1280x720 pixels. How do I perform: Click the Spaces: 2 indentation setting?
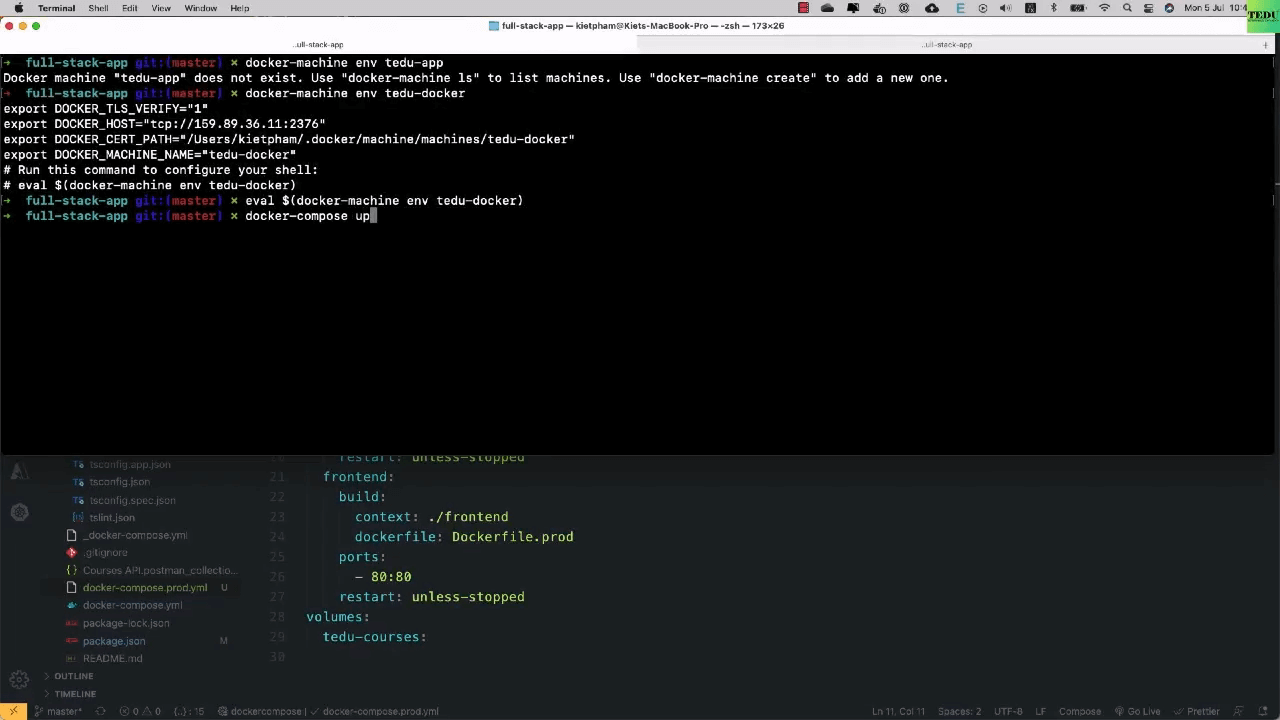coord(959,711)
